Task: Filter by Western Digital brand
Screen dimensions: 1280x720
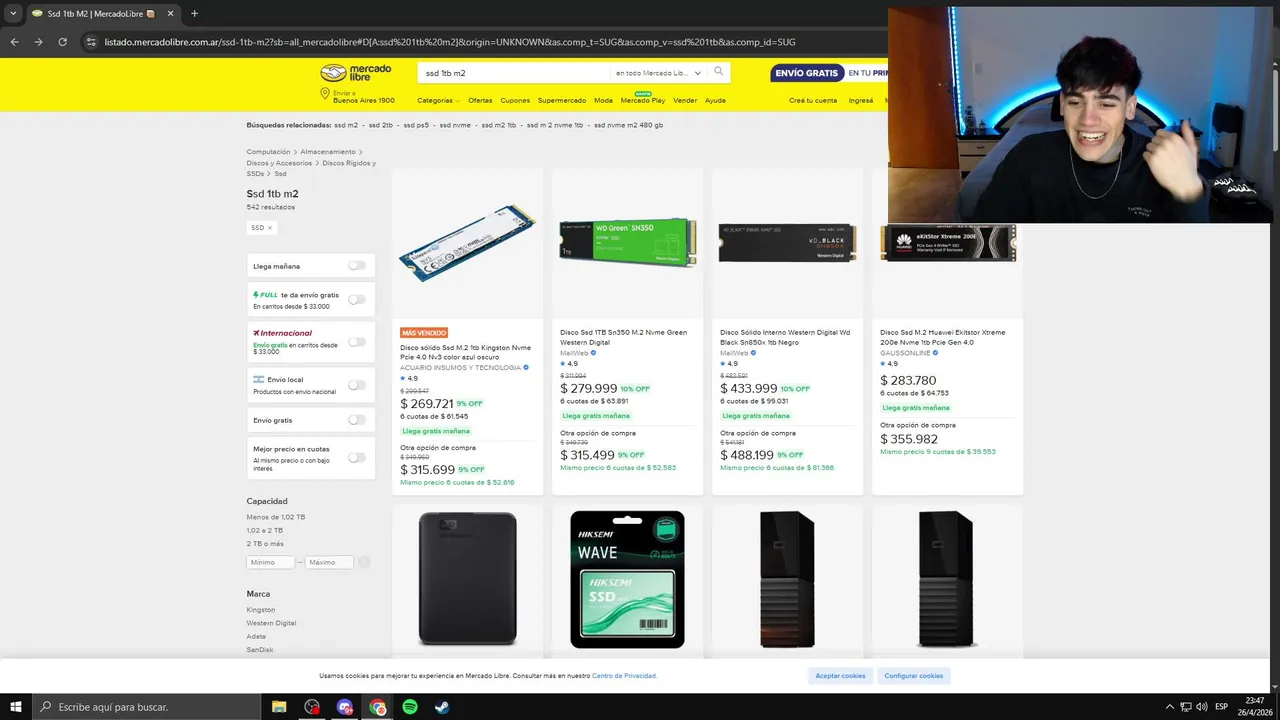Action: click(x=272, y=623)
